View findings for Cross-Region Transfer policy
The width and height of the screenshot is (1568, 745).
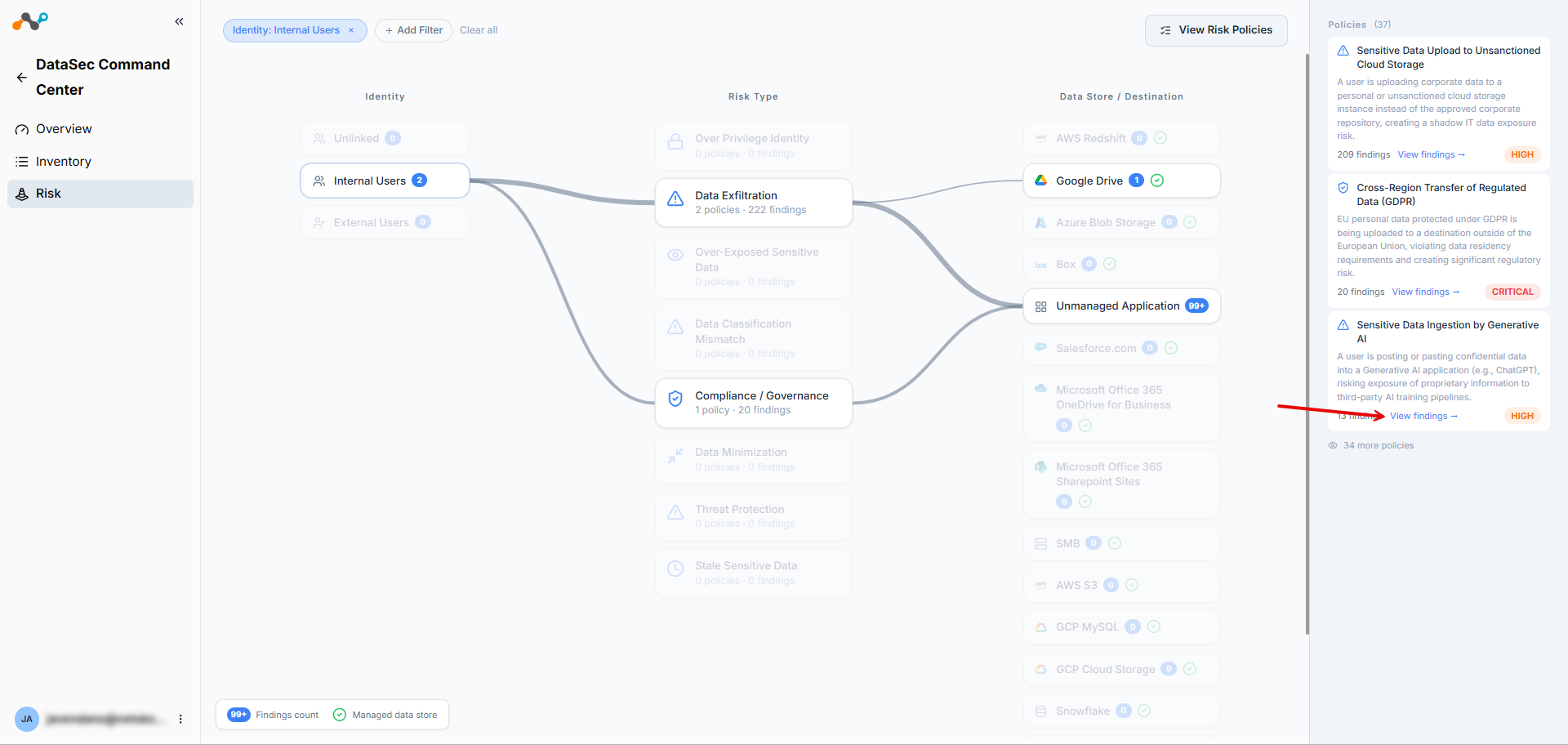pyautogui.click(x=1425, y=292)
